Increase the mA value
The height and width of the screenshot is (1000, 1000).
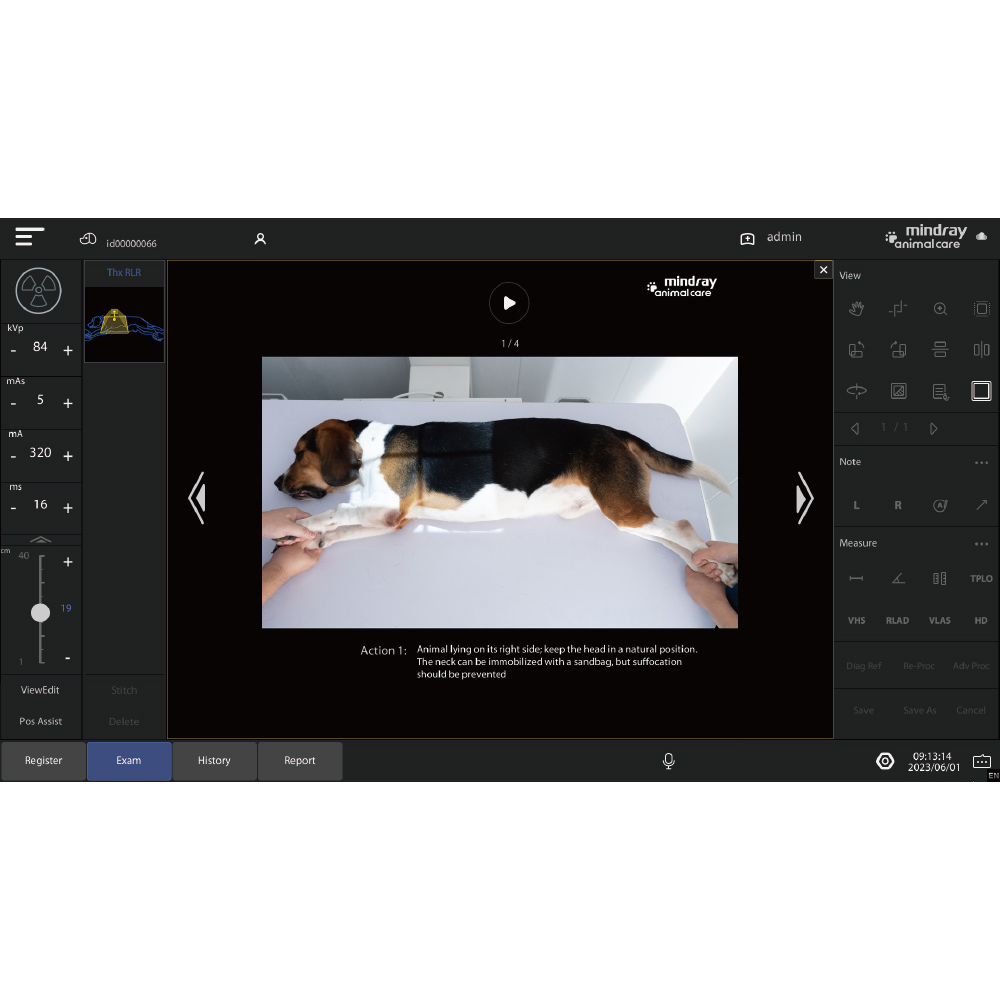[68, 457]
